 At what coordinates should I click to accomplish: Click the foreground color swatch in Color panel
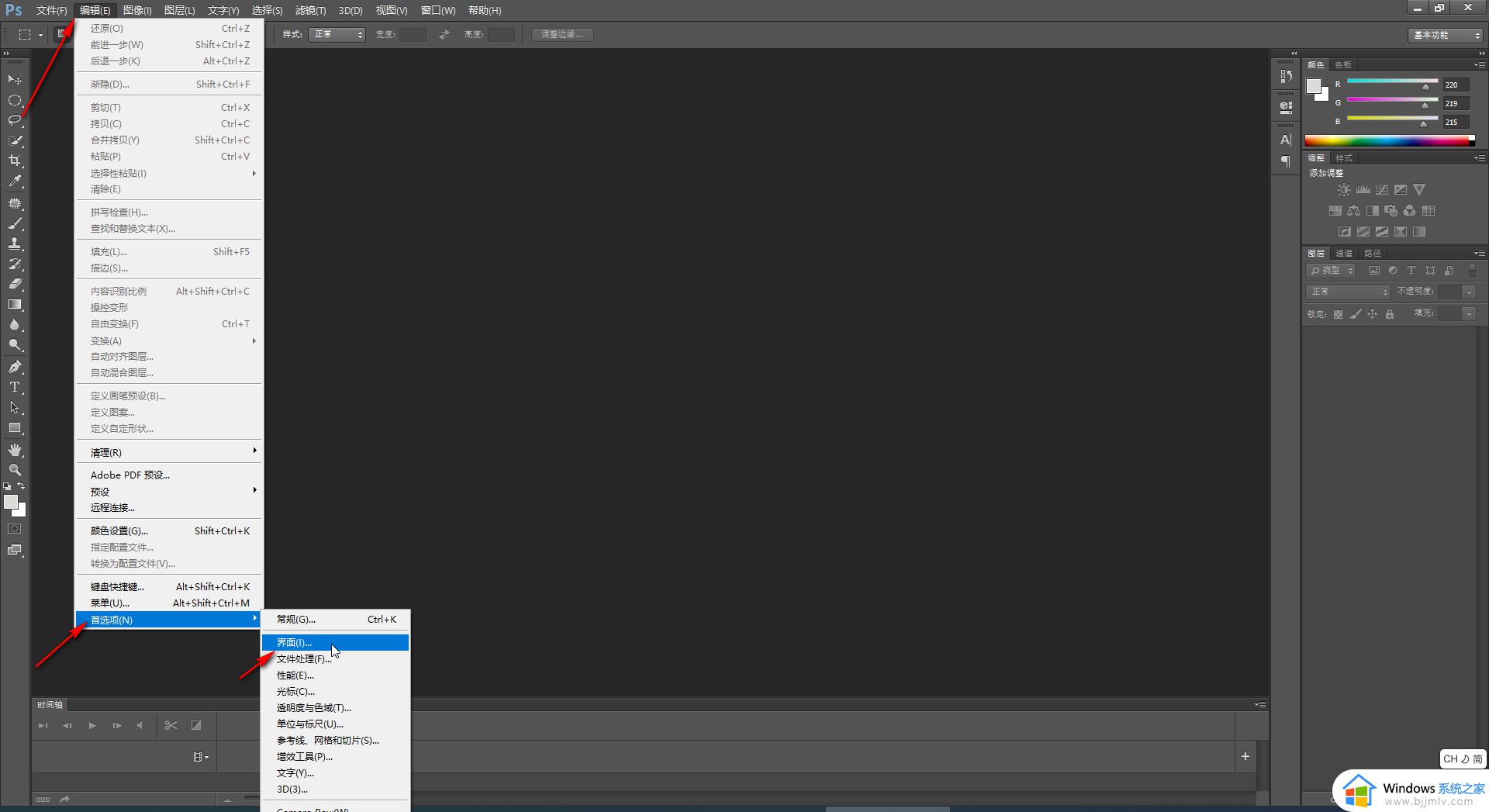coord(1314,86)
